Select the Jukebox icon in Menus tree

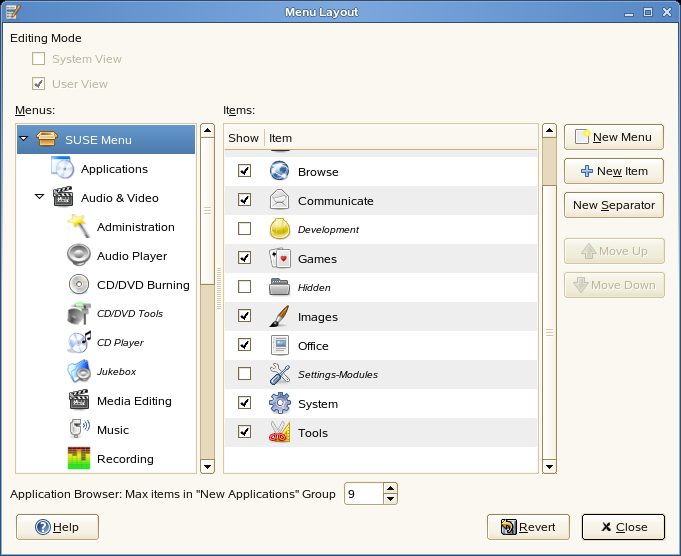79,372
